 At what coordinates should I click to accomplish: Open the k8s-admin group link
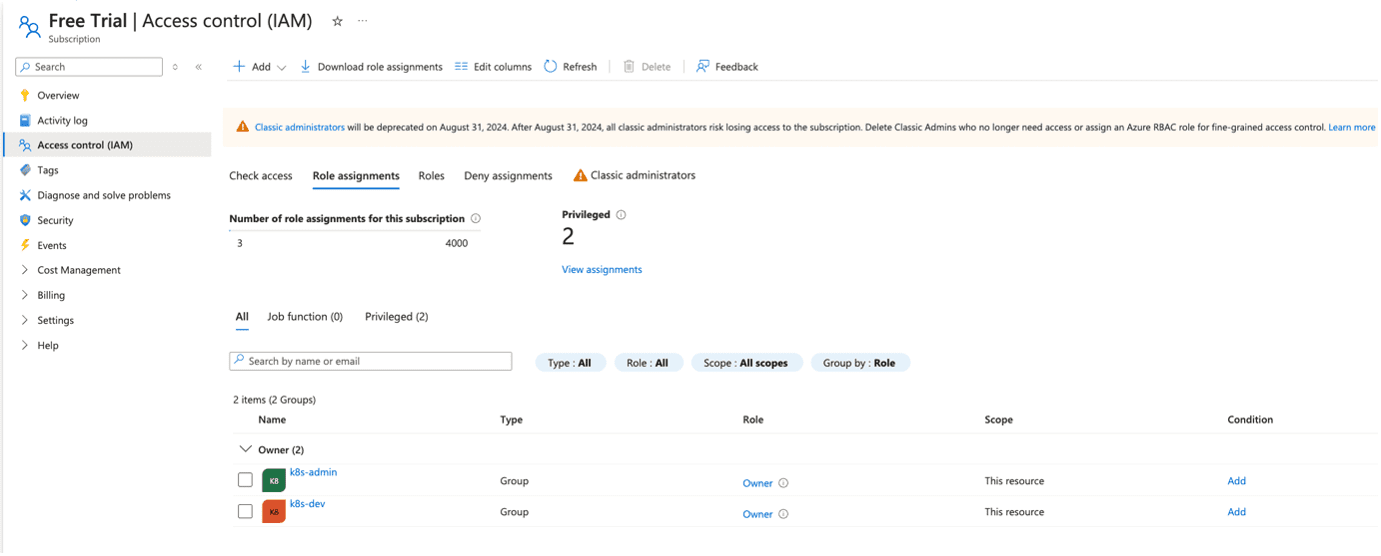pos(313,472)
